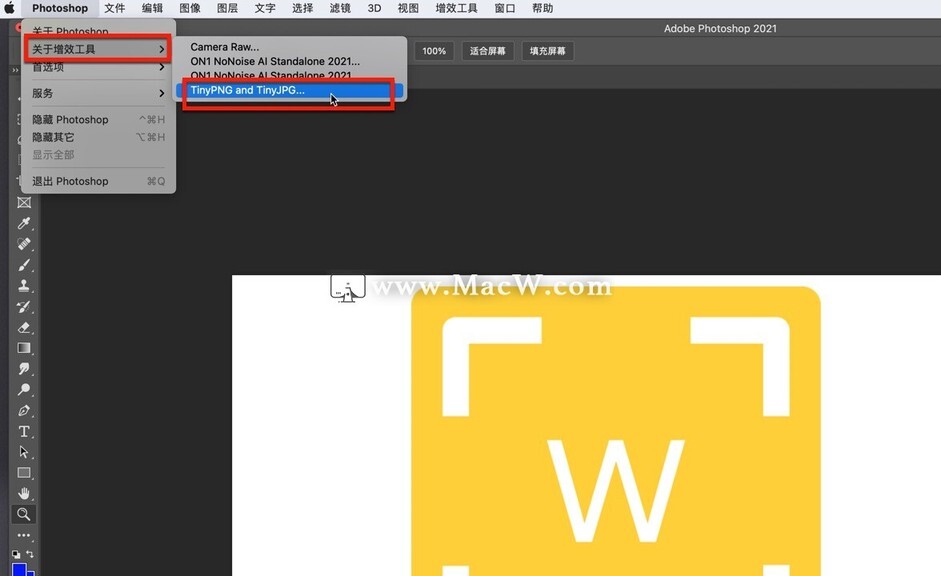Open the 窗口 menu

[505, 8]
